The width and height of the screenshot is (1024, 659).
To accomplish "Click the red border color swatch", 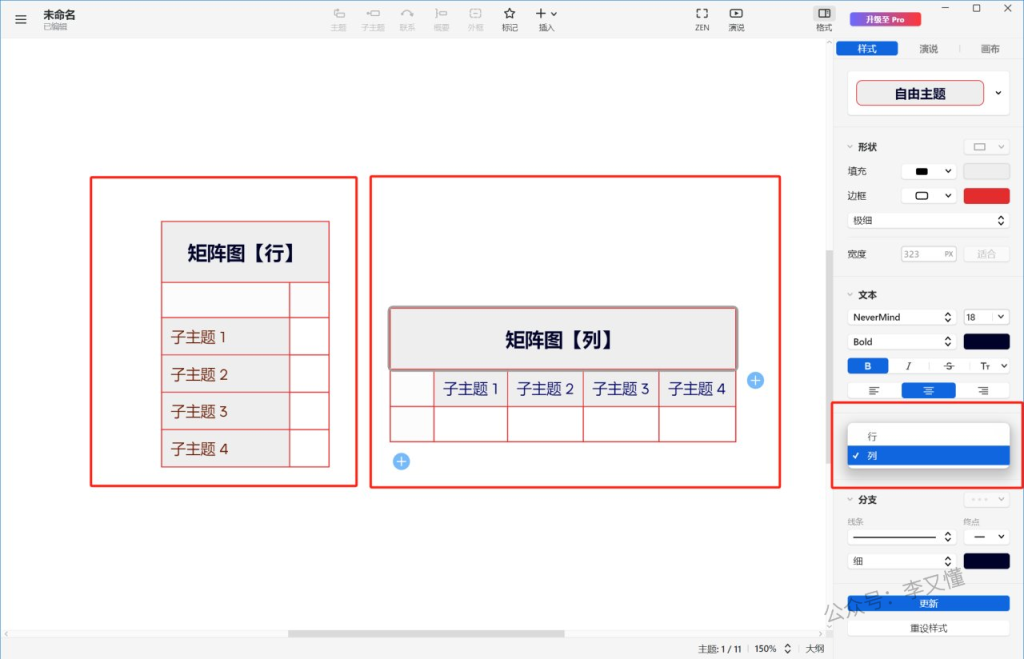I will [x=986, y=195].
